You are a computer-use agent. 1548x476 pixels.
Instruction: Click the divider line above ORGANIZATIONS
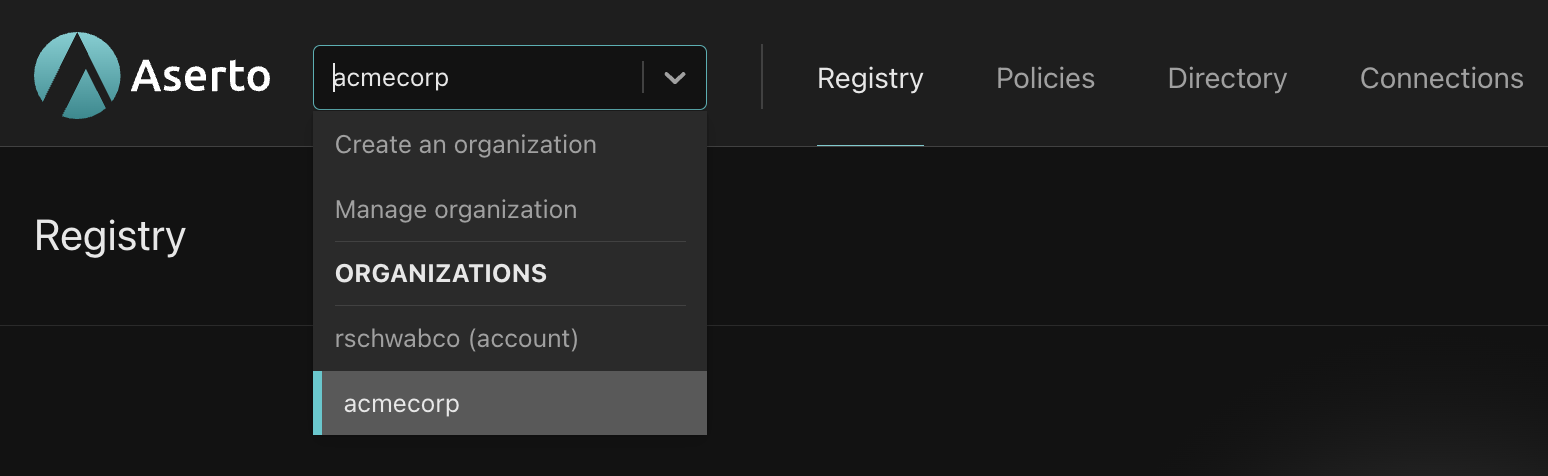click(510, 241)
